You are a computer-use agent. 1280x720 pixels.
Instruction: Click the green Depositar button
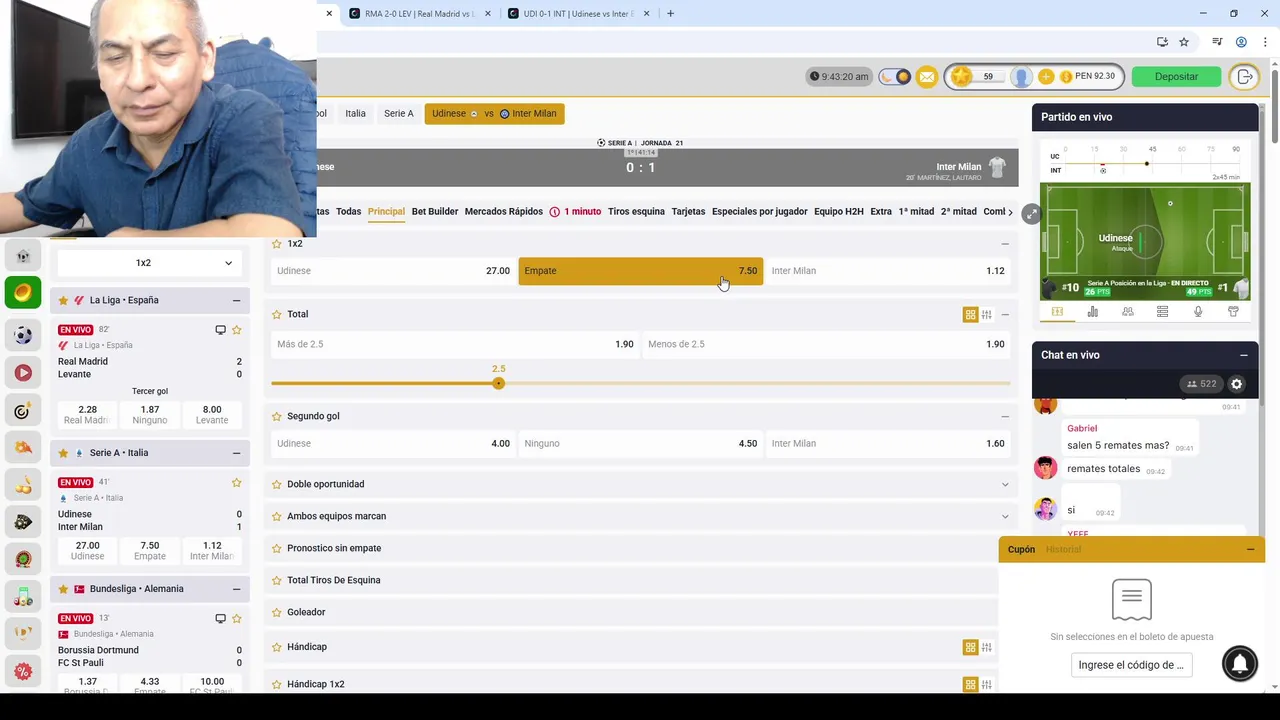pos(1176,77)
